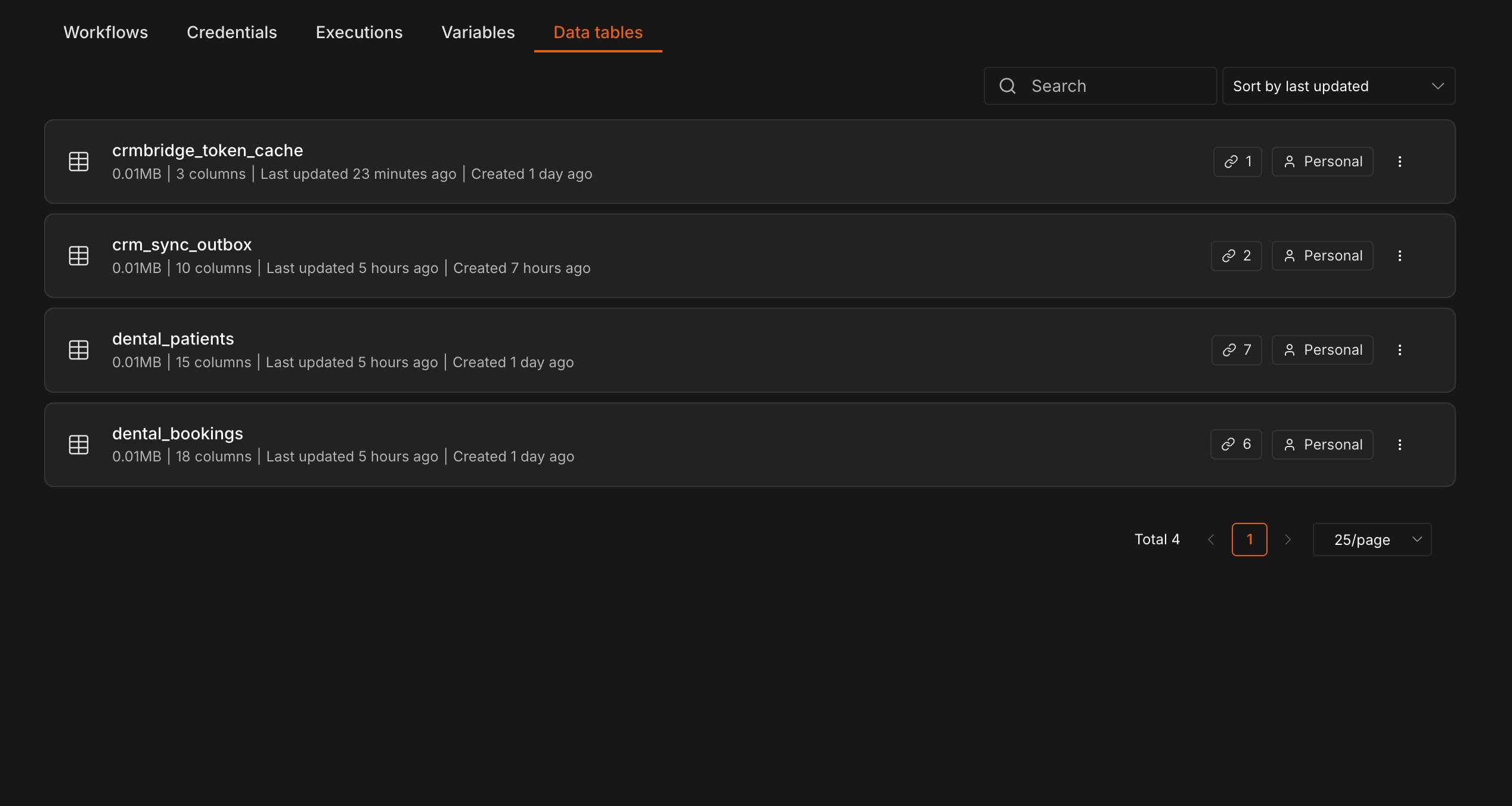1512x806 pixels.
Task: Switch to the Workflows tab
Action: pyautogui.click(x=106, y=32)
